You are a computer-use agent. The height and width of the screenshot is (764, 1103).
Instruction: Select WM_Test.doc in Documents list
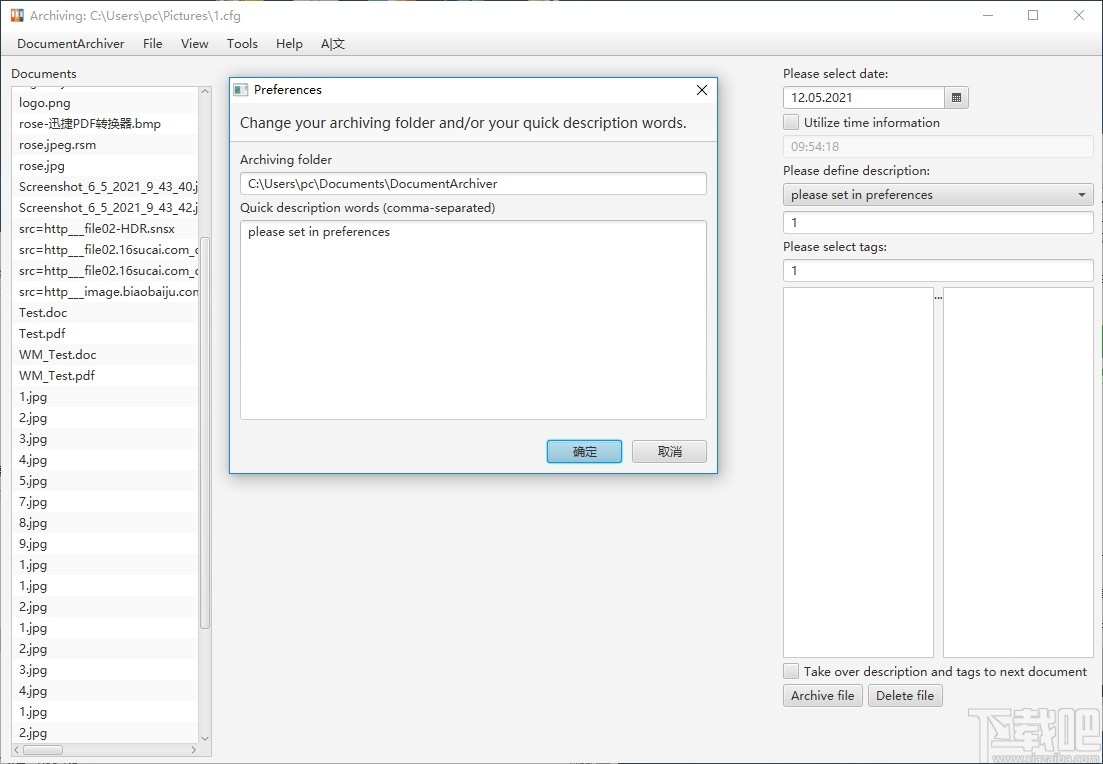(x=106, y=355)
